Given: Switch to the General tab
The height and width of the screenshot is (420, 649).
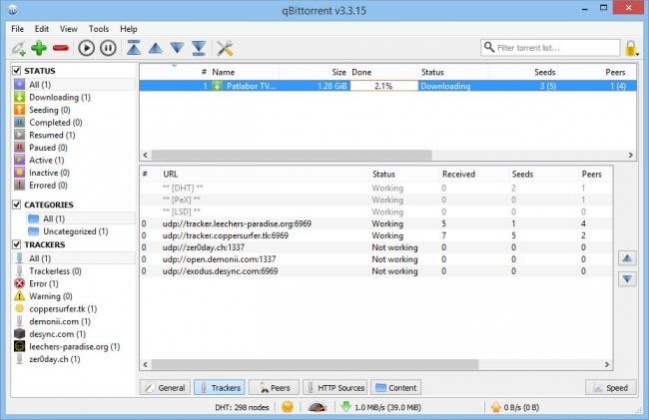Looking at the screenshot, I should pyautogui.click(x=165, y=388).
